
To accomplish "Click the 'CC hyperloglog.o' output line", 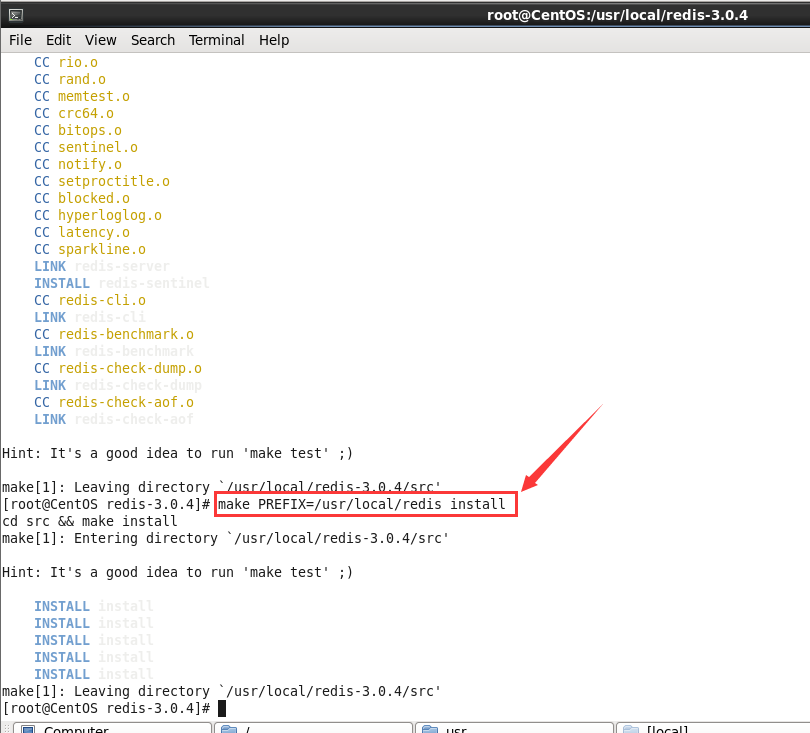I will (x=98, y=215).
